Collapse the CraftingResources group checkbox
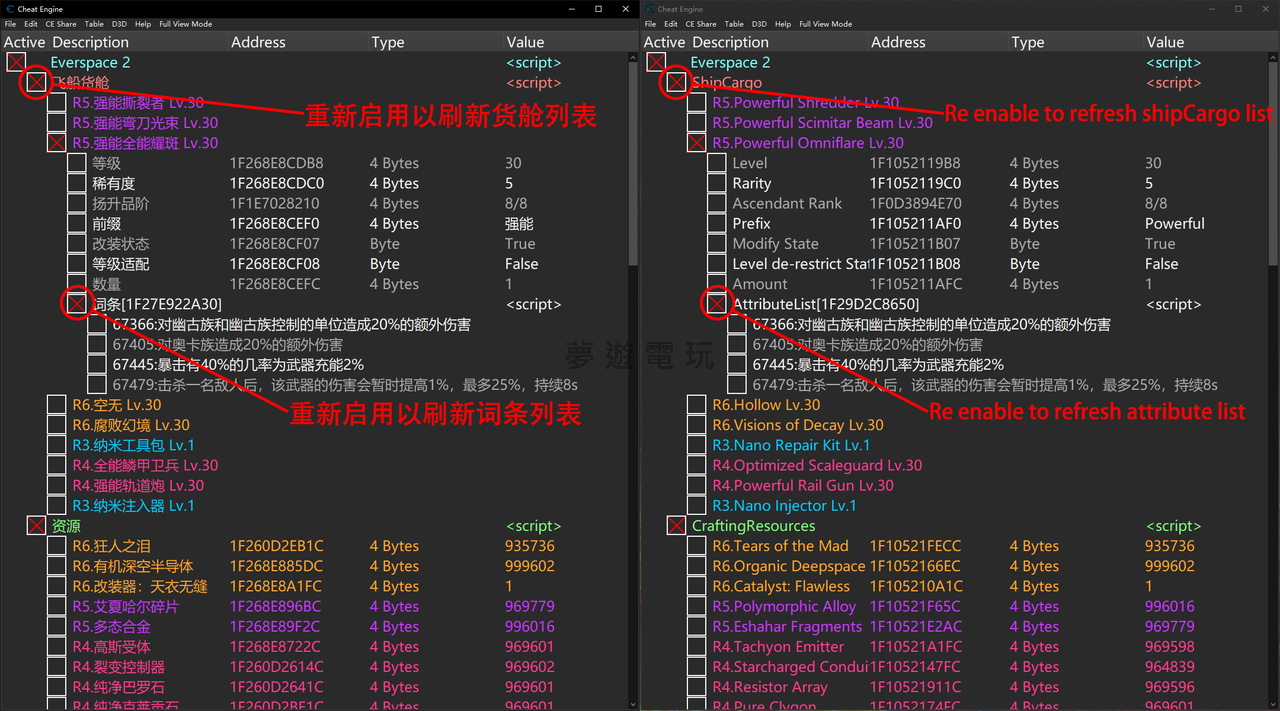 coord(676,526)
